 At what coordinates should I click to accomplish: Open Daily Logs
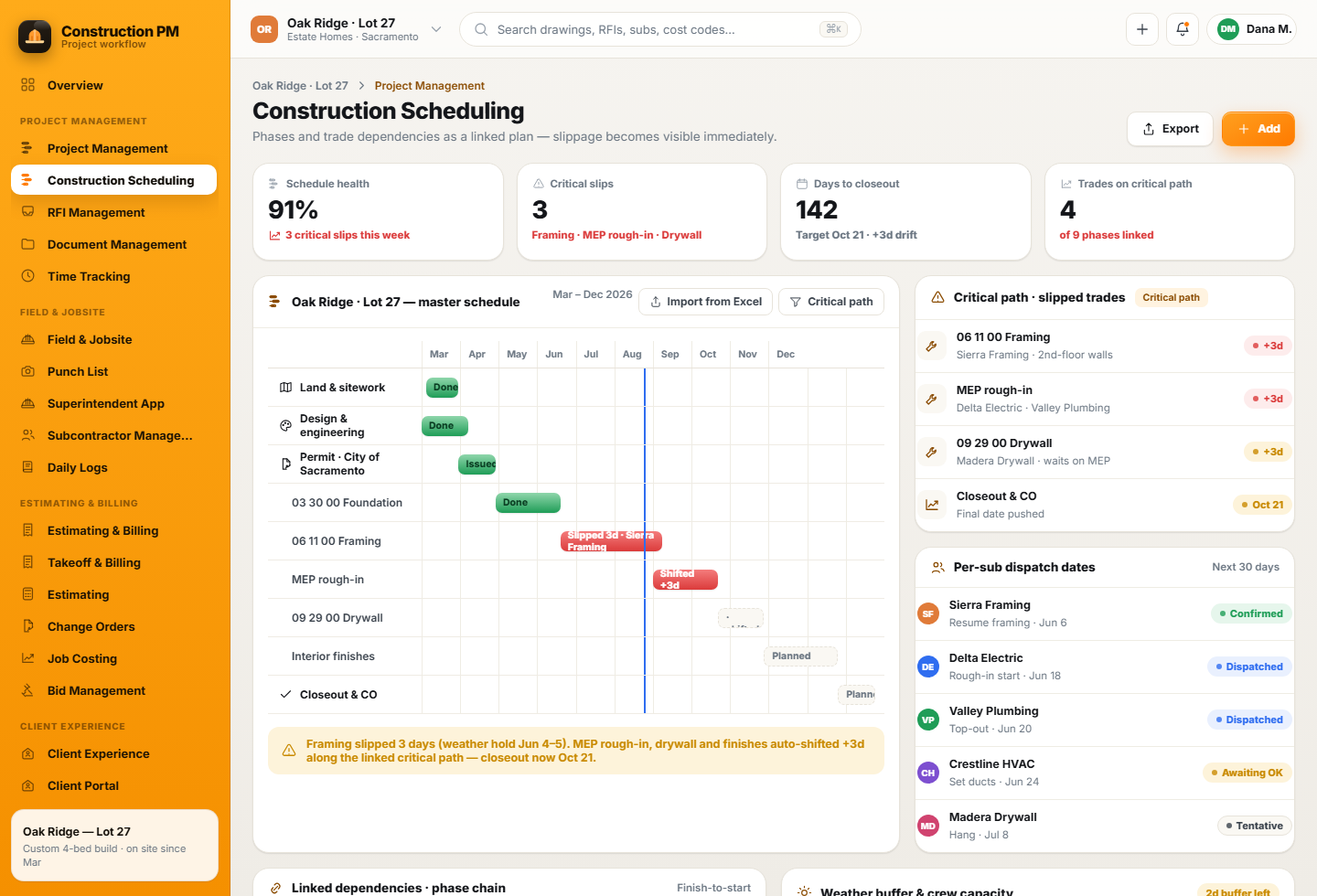[113, 467]
